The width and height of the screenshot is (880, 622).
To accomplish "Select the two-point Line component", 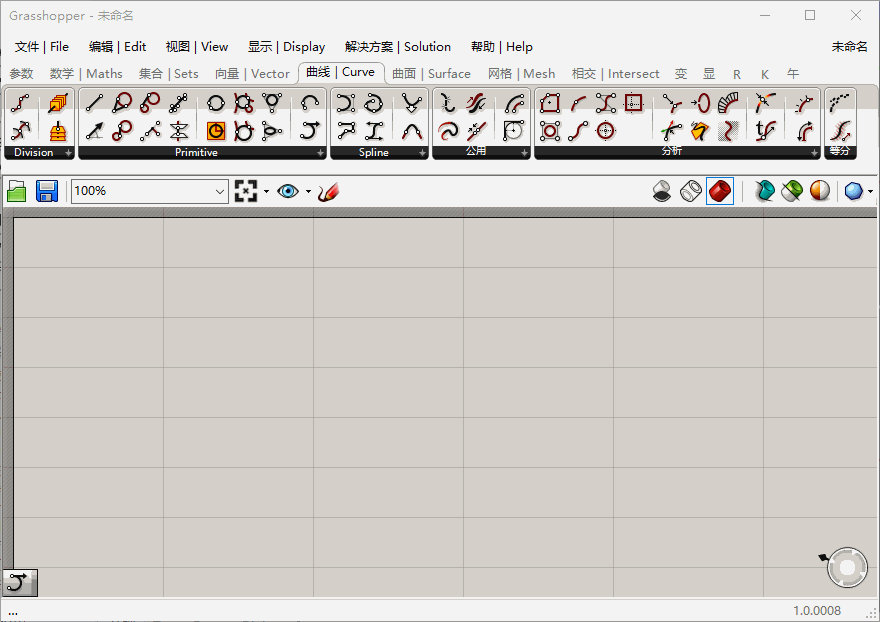I will pyautogui.click(x=94, y=103).
